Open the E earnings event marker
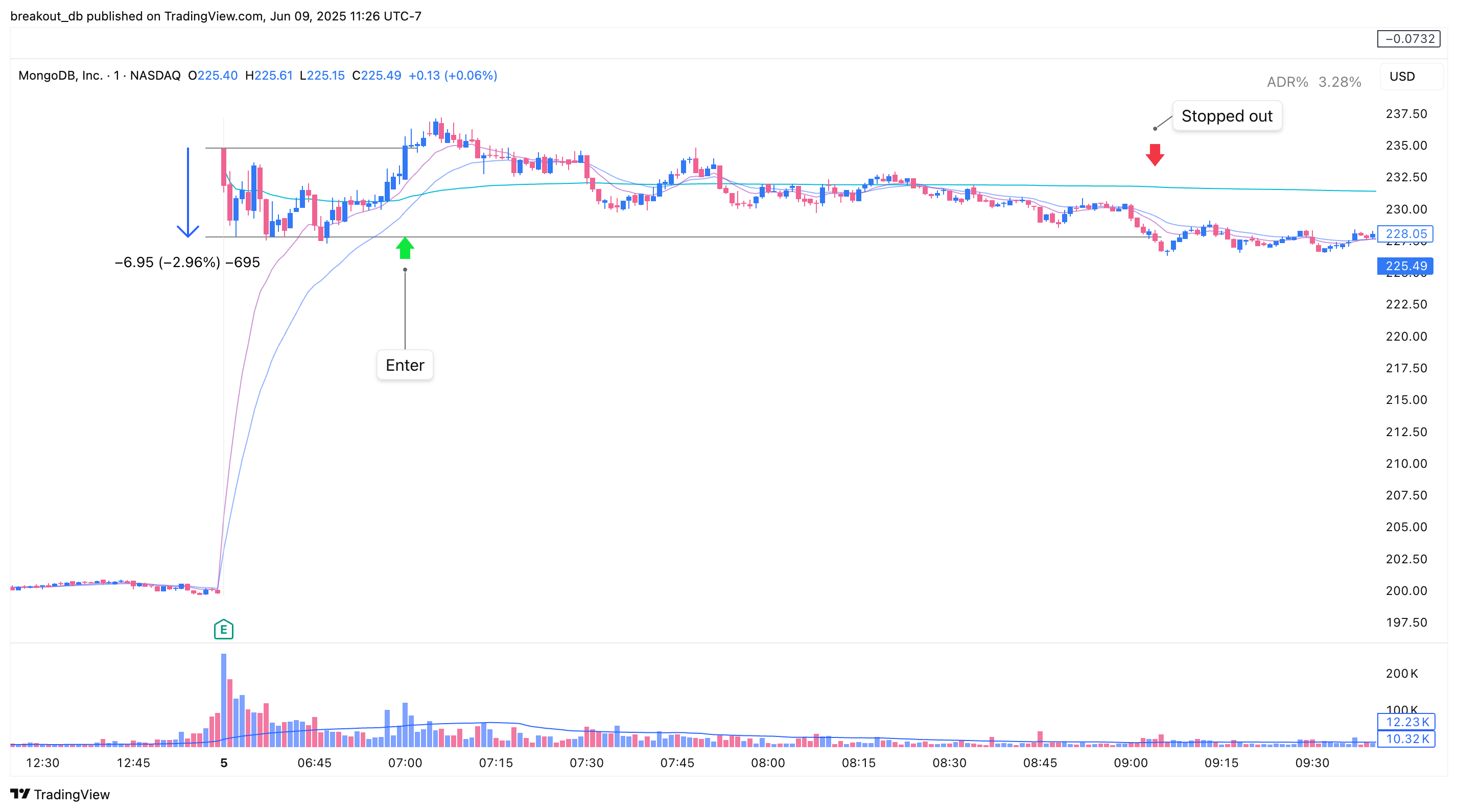The image size is (1458, 812). point(223,629)
